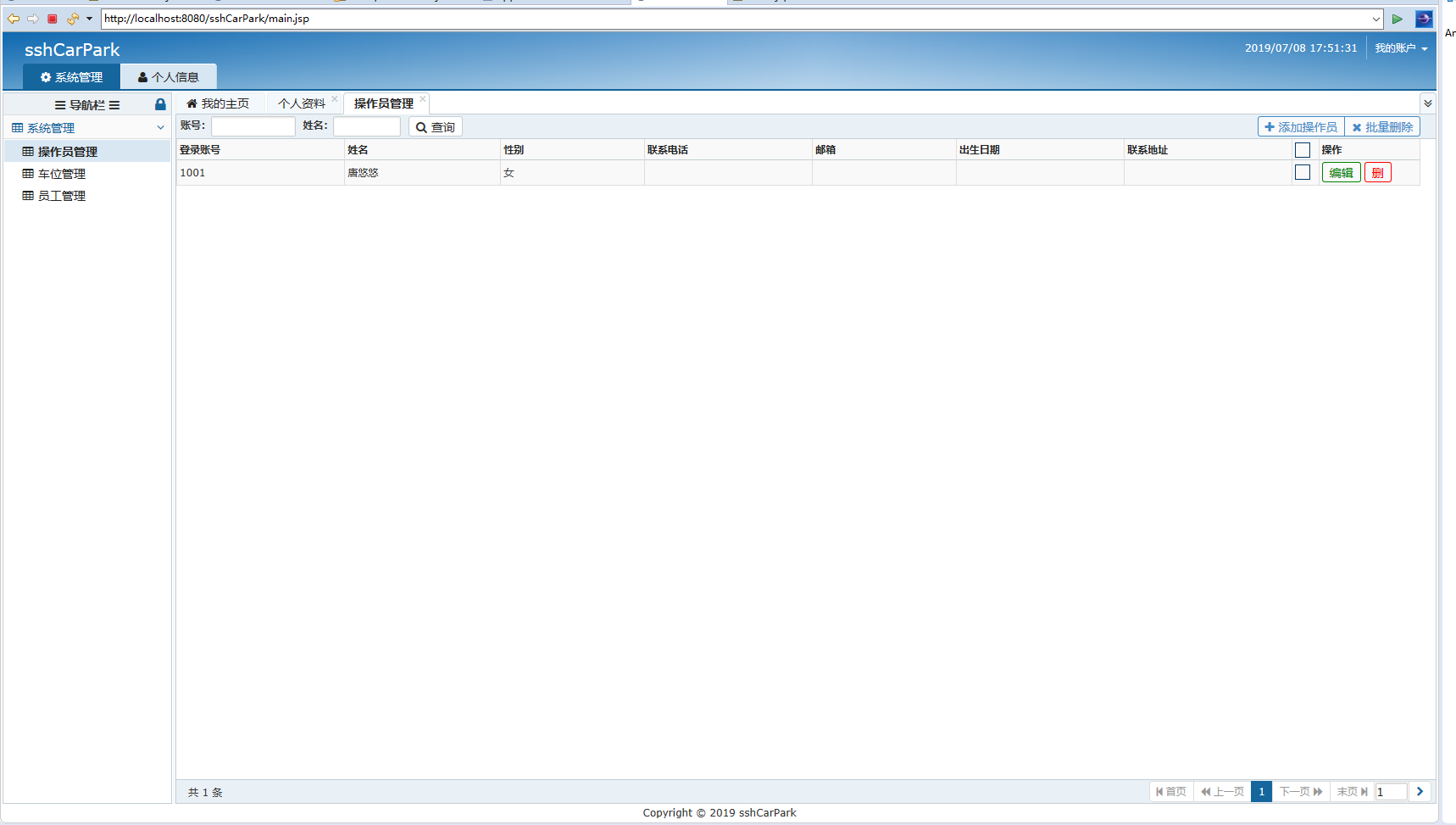Viewport: 1456px width, 825px height.
Task: Close the 操作员管理 tab
Action: pos(423,98)
